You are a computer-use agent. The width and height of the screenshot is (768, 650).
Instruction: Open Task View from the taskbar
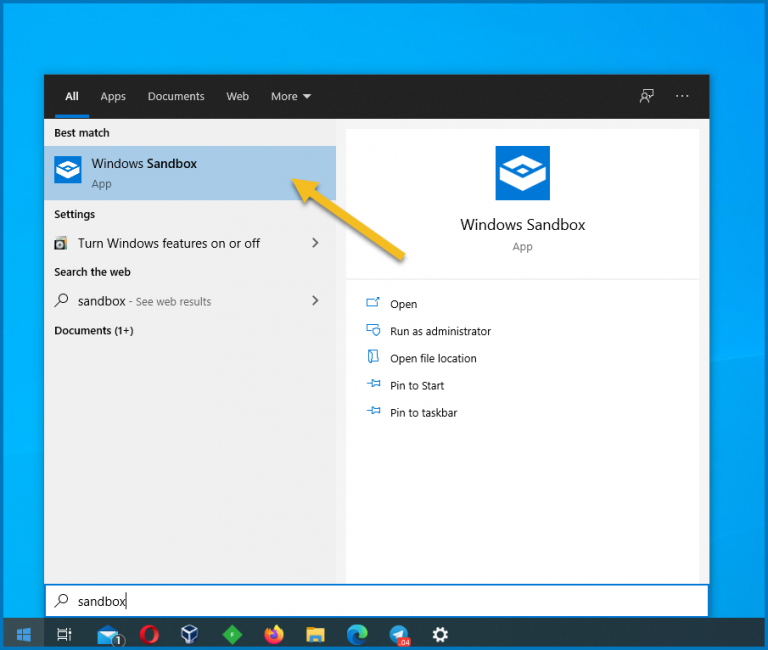(x=64, y=634)
